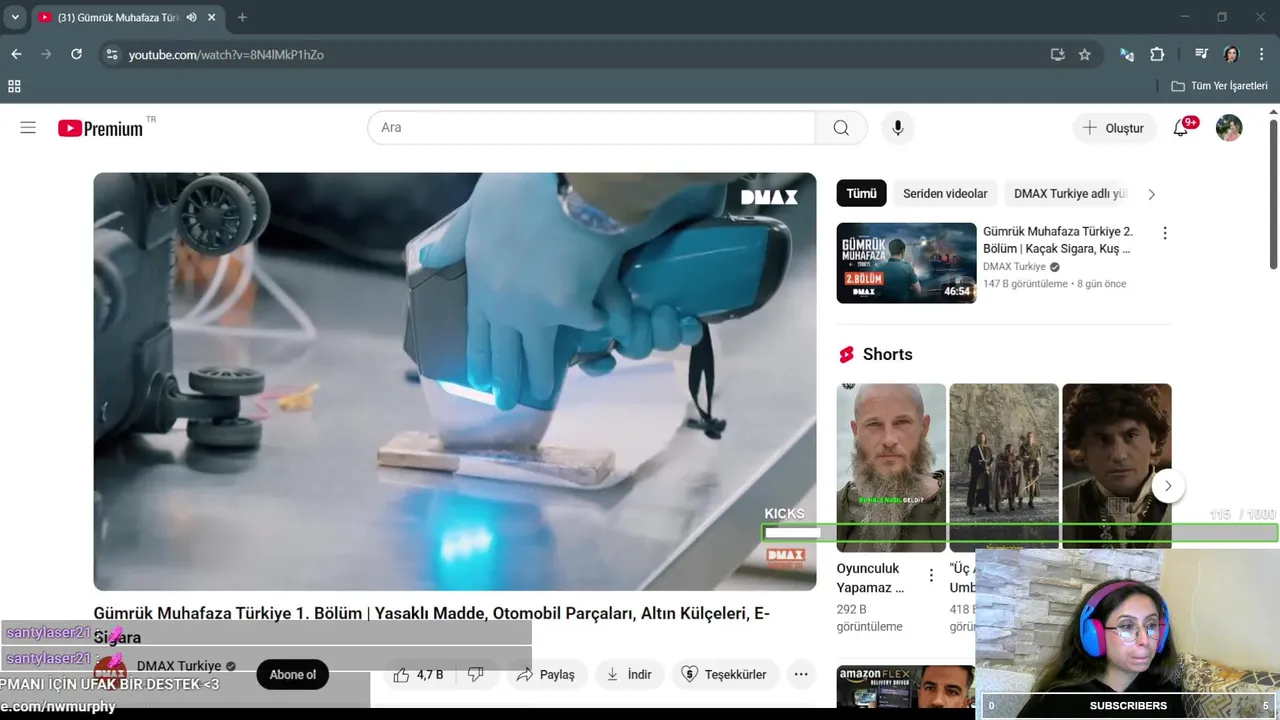Open YouTube account avatar menu
1280x720 pixels.
pos(1229,128)
